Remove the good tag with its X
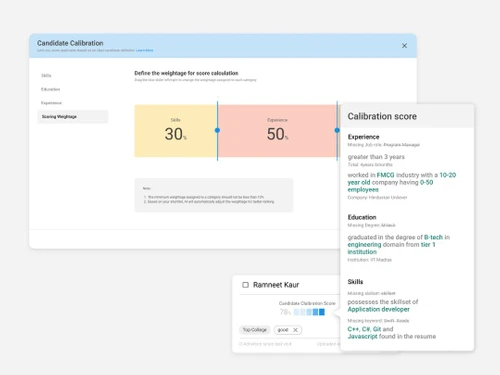500x375 pixels. coord(295,330)
